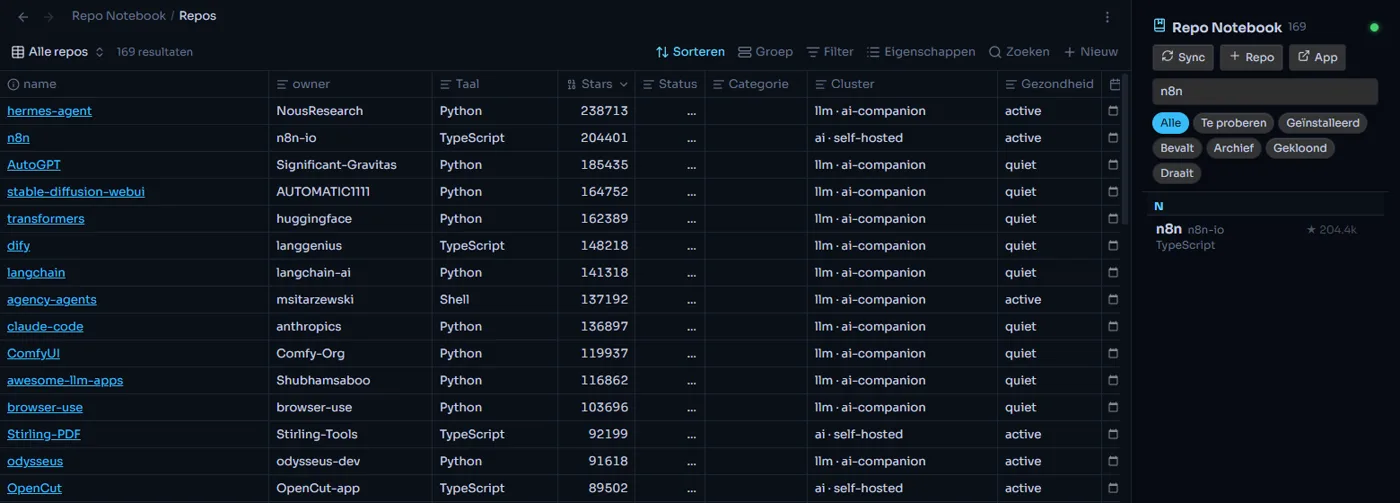The width and height of the screenshot is (1400, 503).
Task: Open the three-dot page options menu
Action: pos(1107,17)
